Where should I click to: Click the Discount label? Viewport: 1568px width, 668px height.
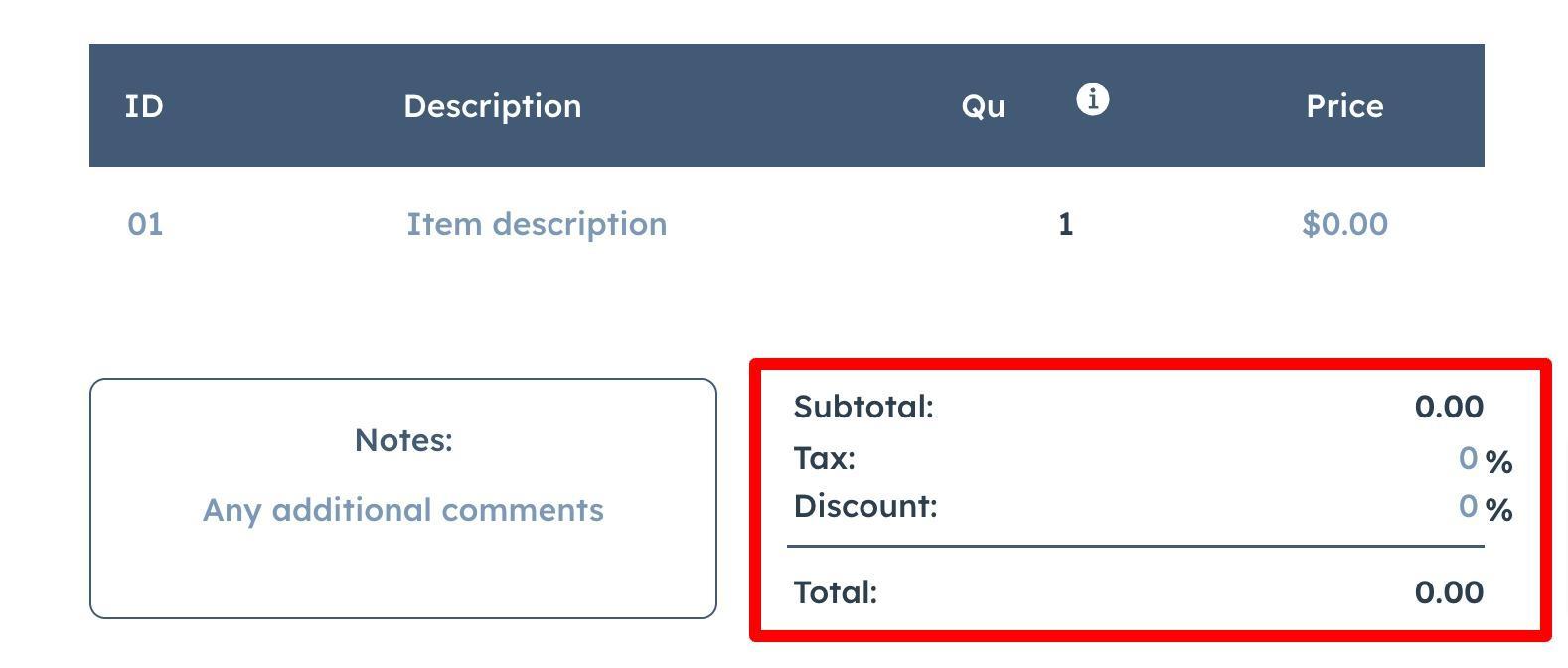pos(864,506)
